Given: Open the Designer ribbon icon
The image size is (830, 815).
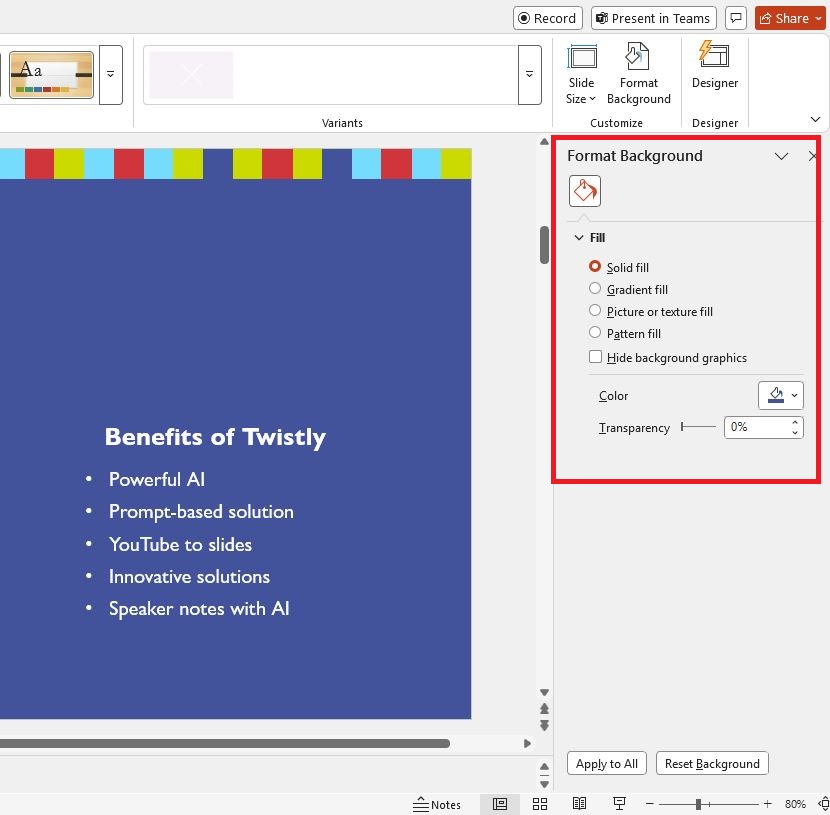Looking at the screenshot, I should pos(715,66).
